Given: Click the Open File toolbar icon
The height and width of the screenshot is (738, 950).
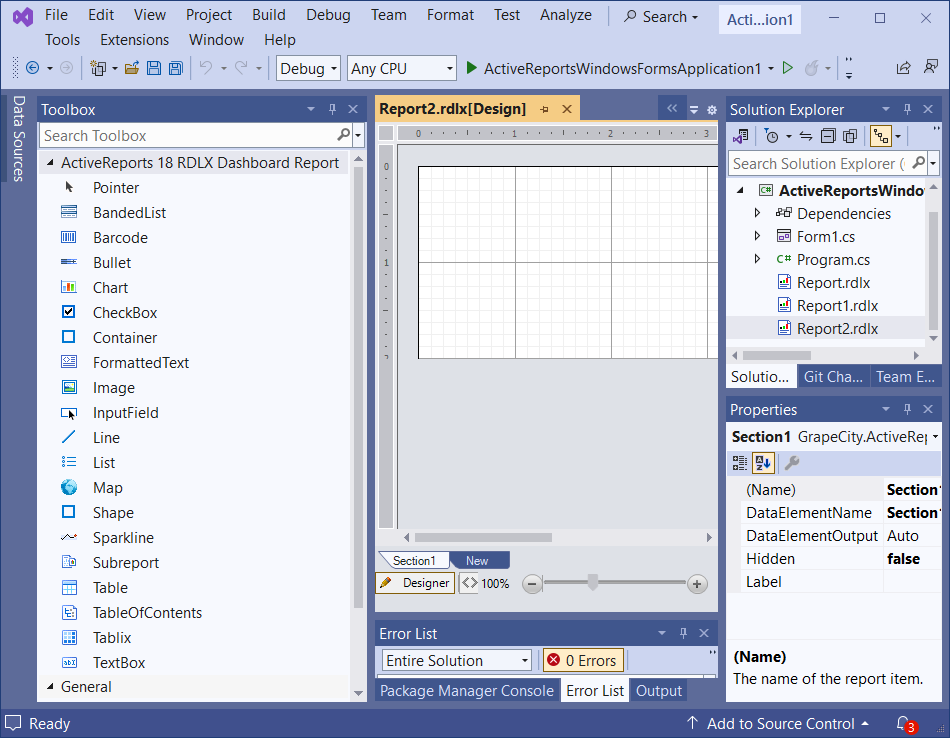Looking at the screenshot, I should 131,68.
